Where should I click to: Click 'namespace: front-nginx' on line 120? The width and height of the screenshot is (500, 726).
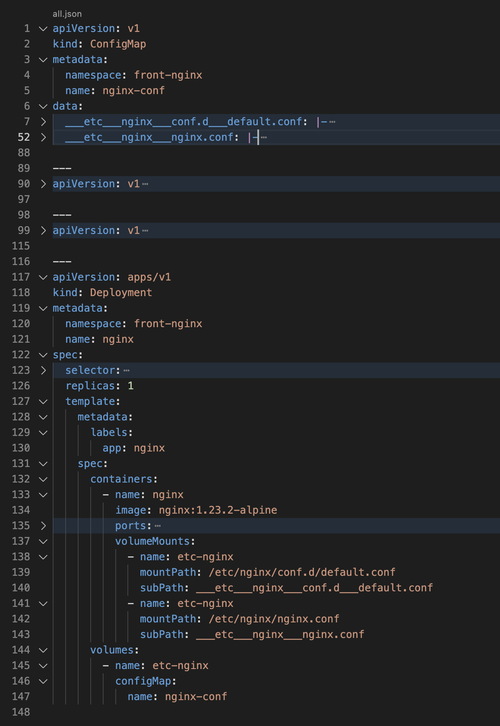tap(133, 324)
